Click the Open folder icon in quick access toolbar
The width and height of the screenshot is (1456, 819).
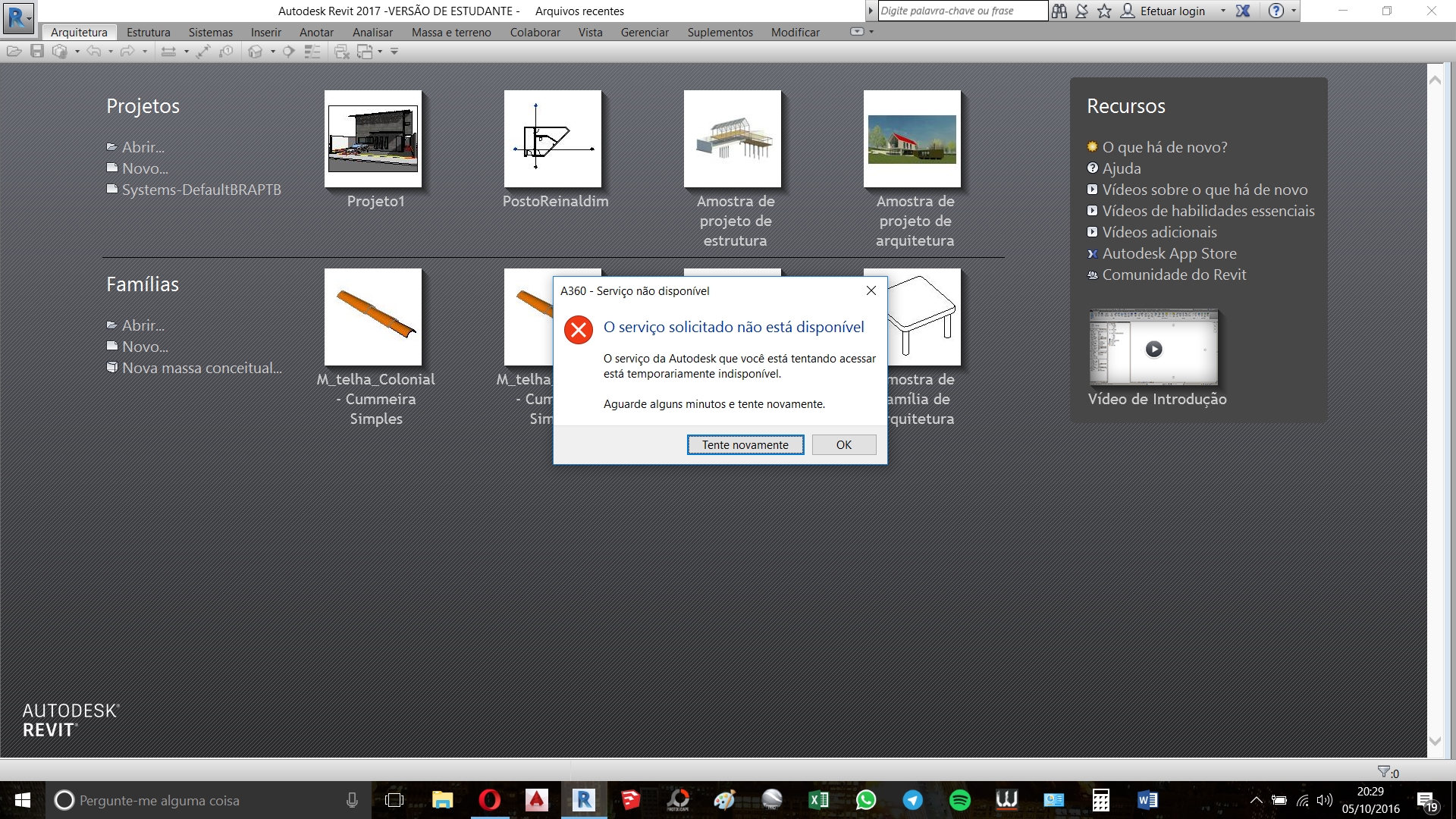click(x=14, y=52)
